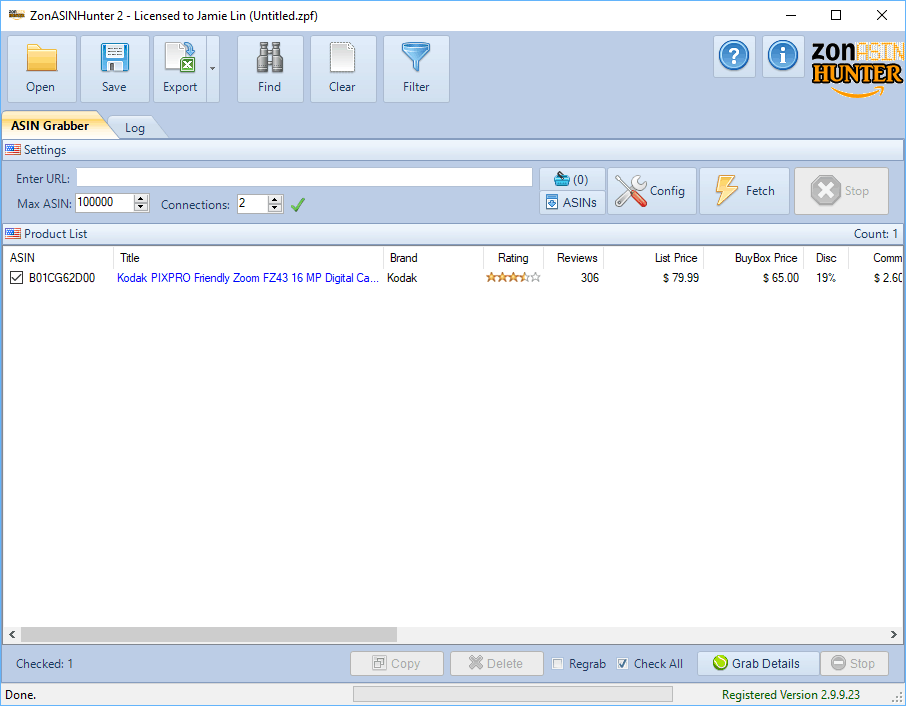The image size is (907, 706).
Task: Click the 19% discount cell
Action: pyautogui.click(x=826, y=278)
